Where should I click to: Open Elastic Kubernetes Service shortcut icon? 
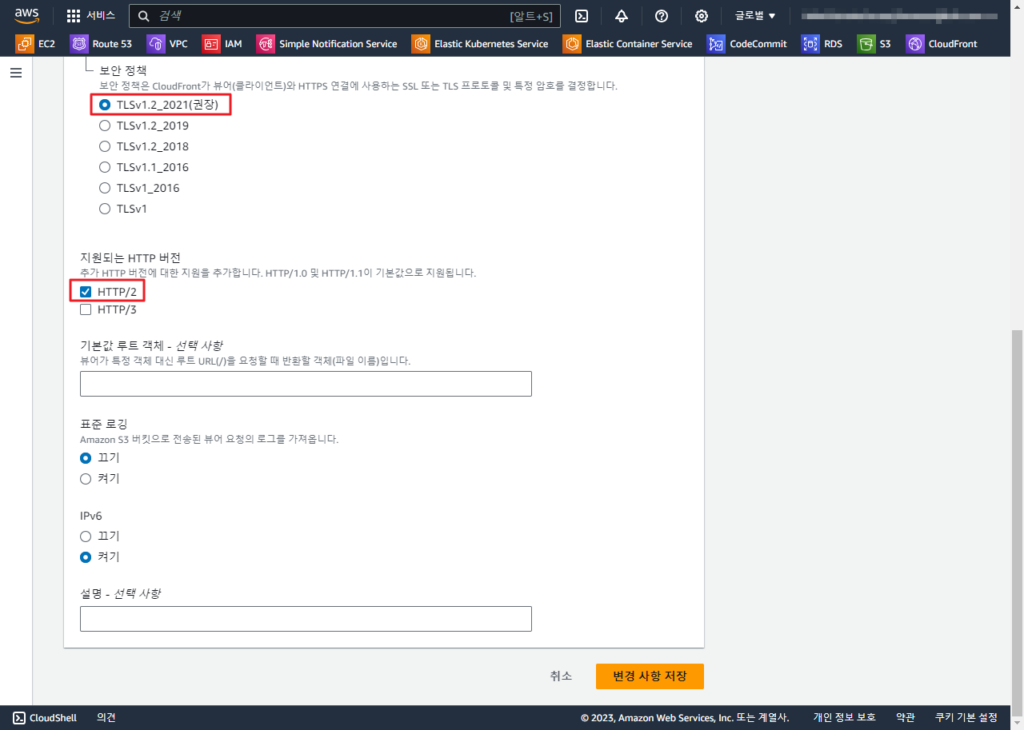421,44
